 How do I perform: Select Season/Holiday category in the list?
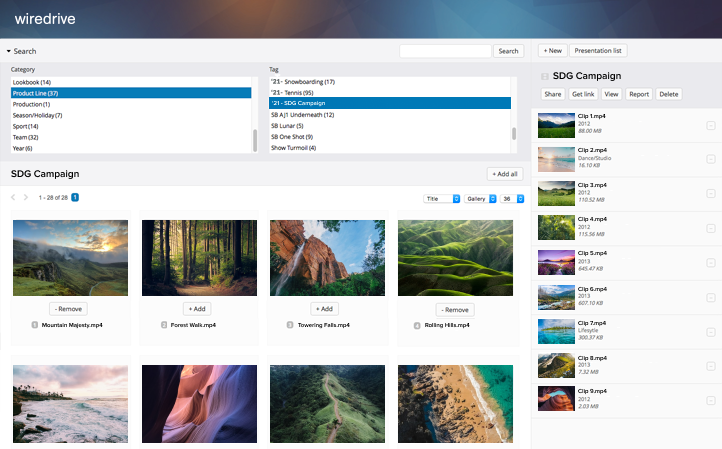[x=38, y=115]
